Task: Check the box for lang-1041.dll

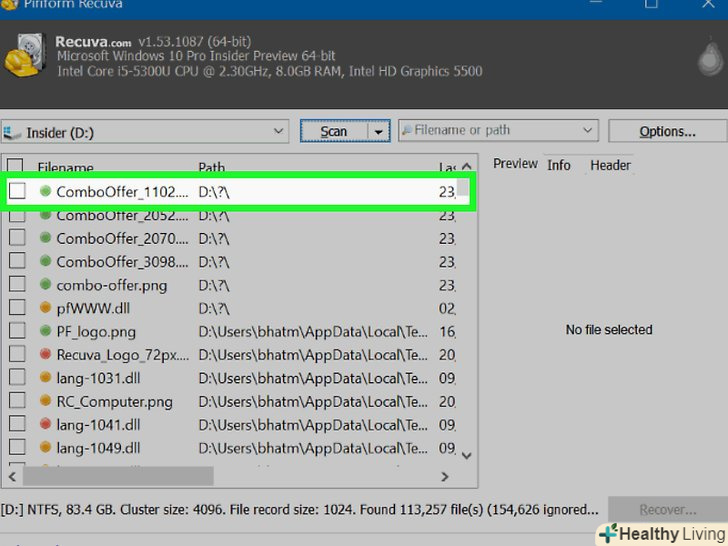Action: [x=17, y=423]
